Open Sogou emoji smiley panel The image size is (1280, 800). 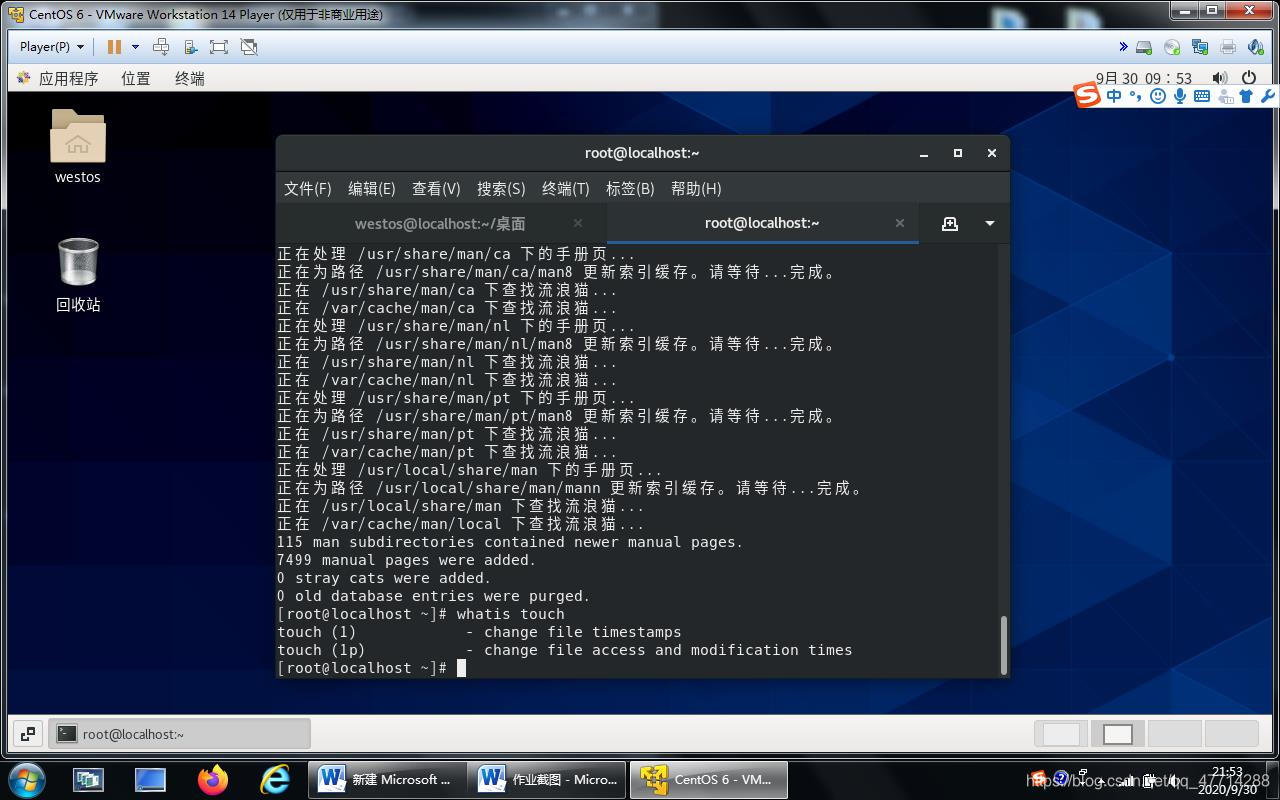click(x=1158, y=96)
